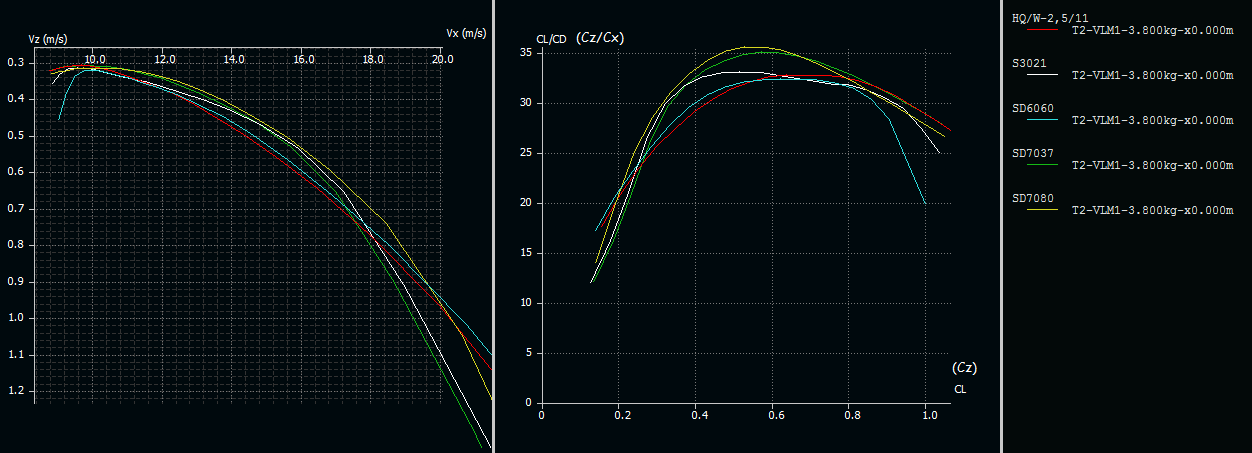Click the green SD7037 legend line
1252x453 pixels.
pyautogui.click(x=1040, y=166)
